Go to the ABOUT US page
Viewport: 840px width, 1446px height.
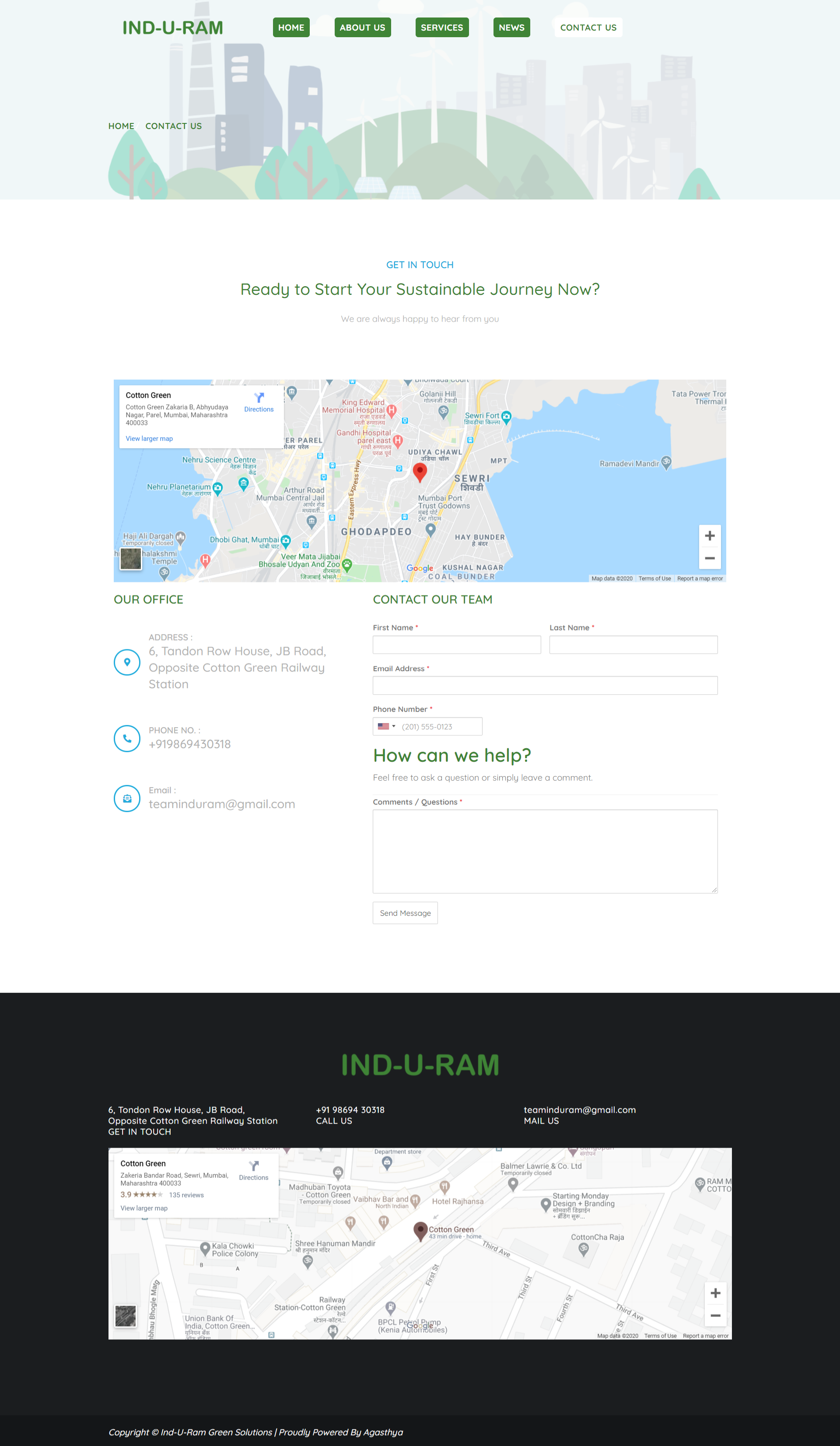tap(363, 28)
